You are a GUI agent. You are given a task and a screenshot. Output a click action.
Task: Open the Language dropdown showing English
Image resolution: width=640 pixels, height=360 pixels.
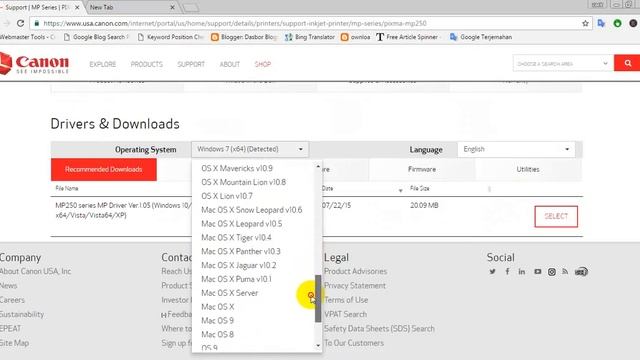pyautogui.click(x=516, y=149)
